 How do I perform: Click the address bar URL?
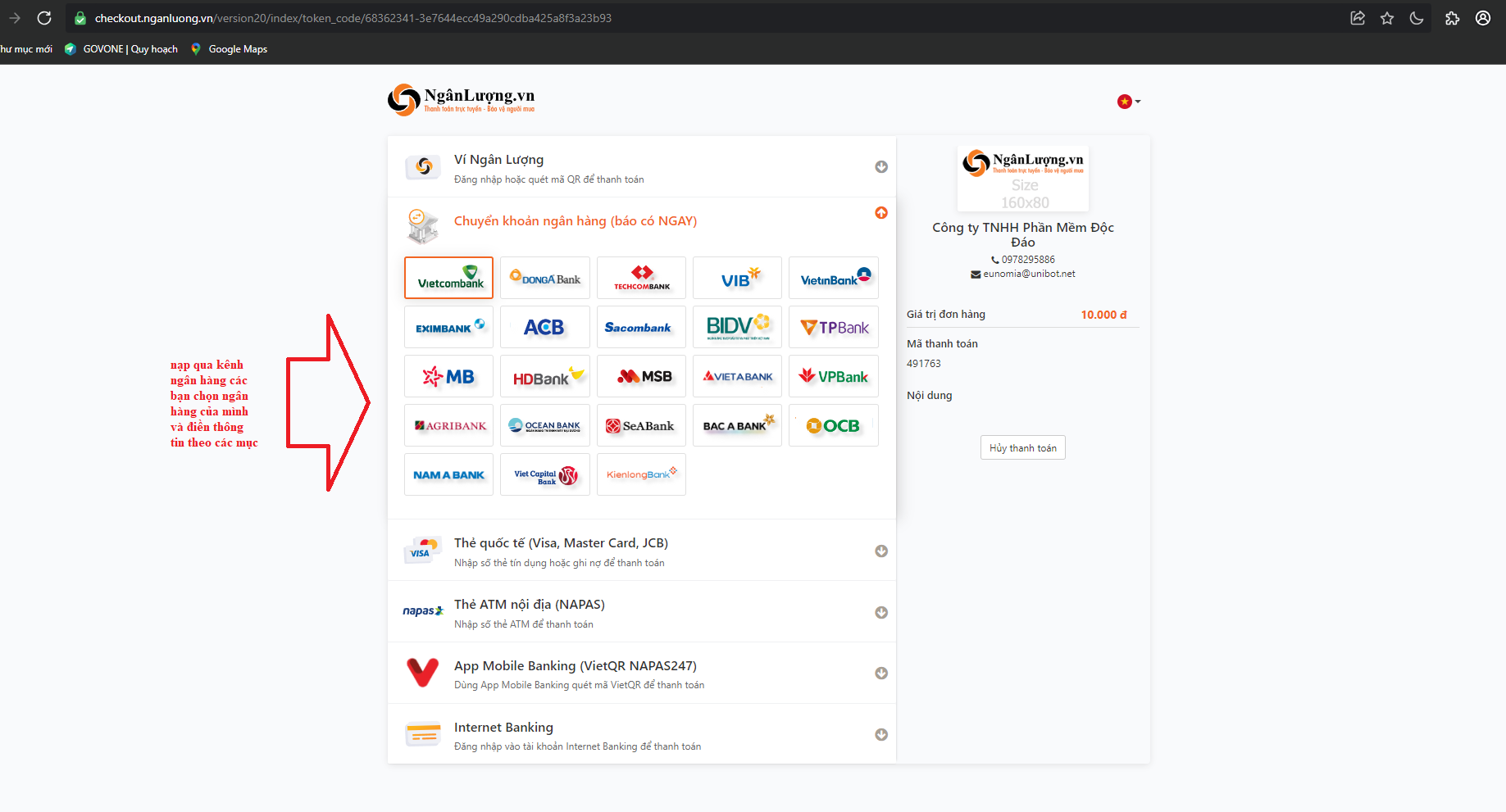tap(353, 18)
